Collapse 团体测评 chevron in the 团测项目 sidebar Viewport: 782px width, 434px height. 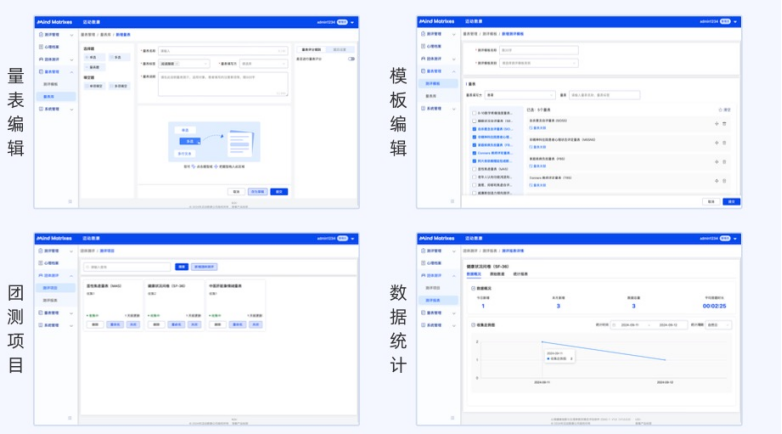click(x=71, y=276)
